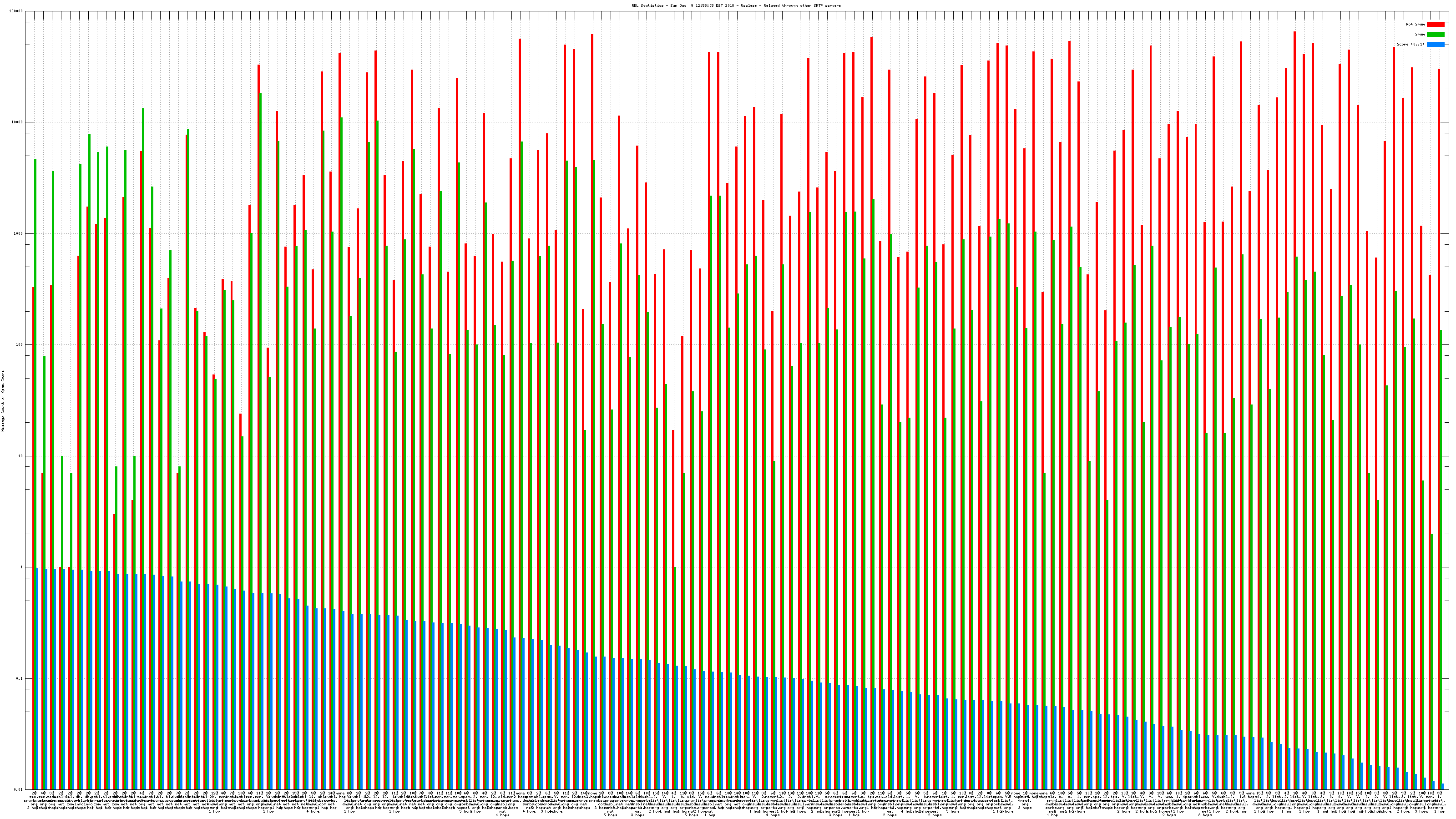1456x819 pixels.
Task: Click the 1 y-axis tick label
Action: (22, 567)
